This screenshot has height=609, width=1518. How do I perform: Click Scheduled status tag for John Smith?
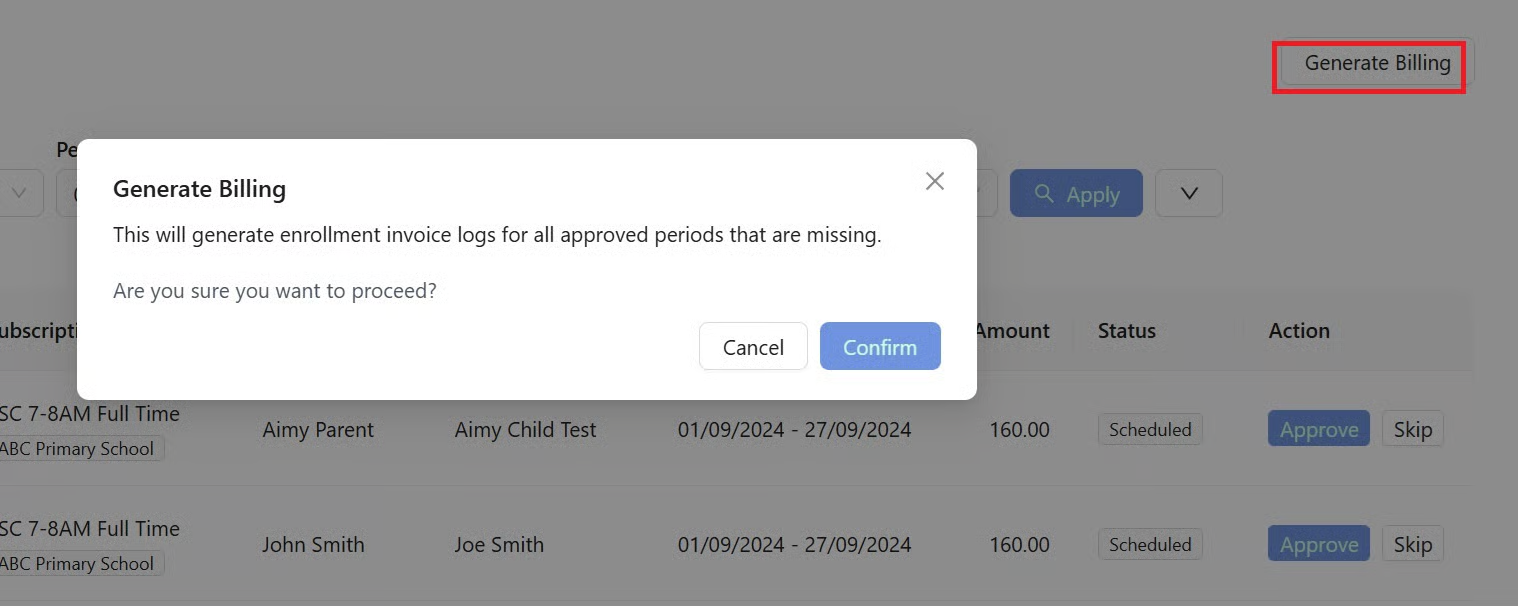pyautogui.click(x=1149, y=545)
